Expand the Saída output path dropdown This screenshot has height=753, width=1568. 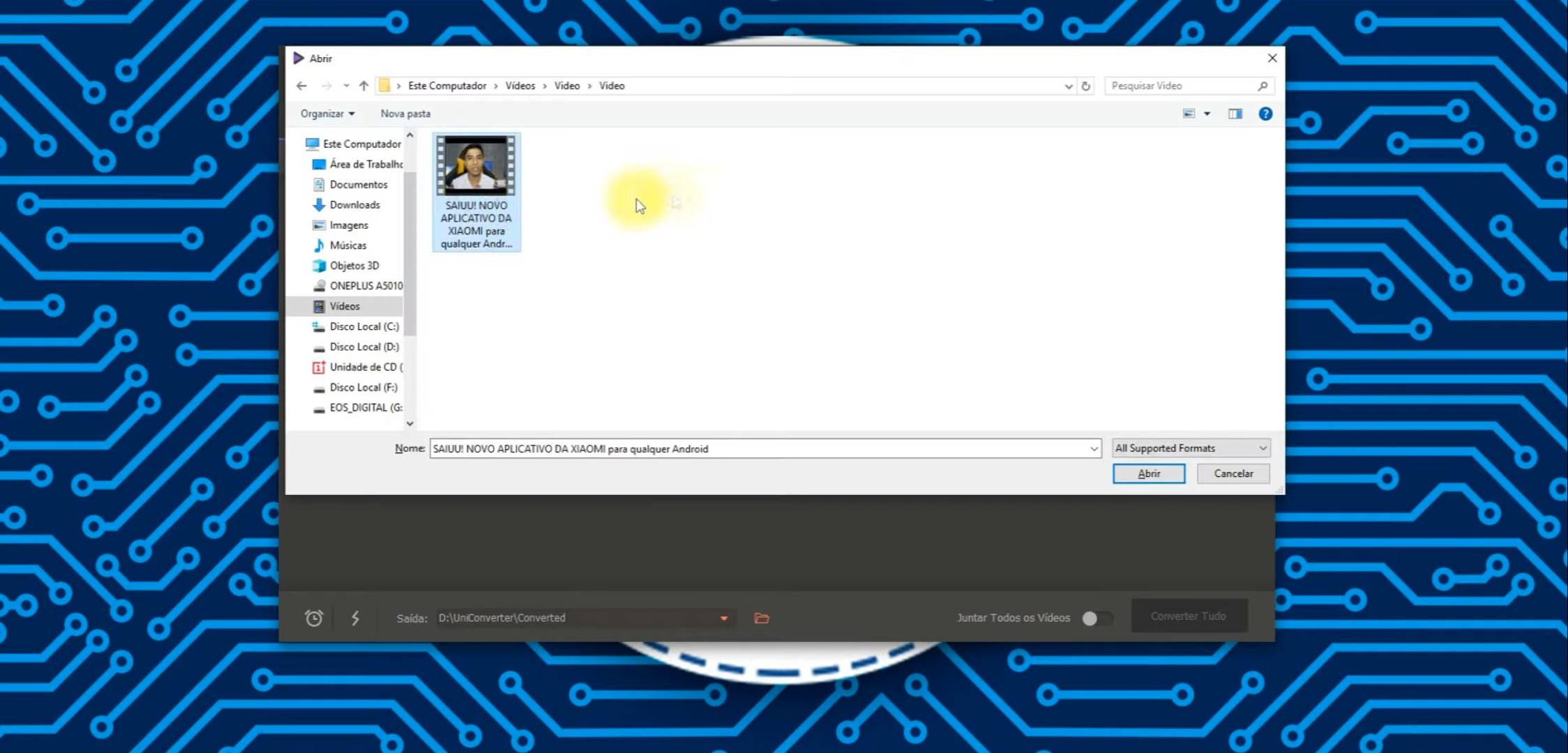(x=724, y=618)
